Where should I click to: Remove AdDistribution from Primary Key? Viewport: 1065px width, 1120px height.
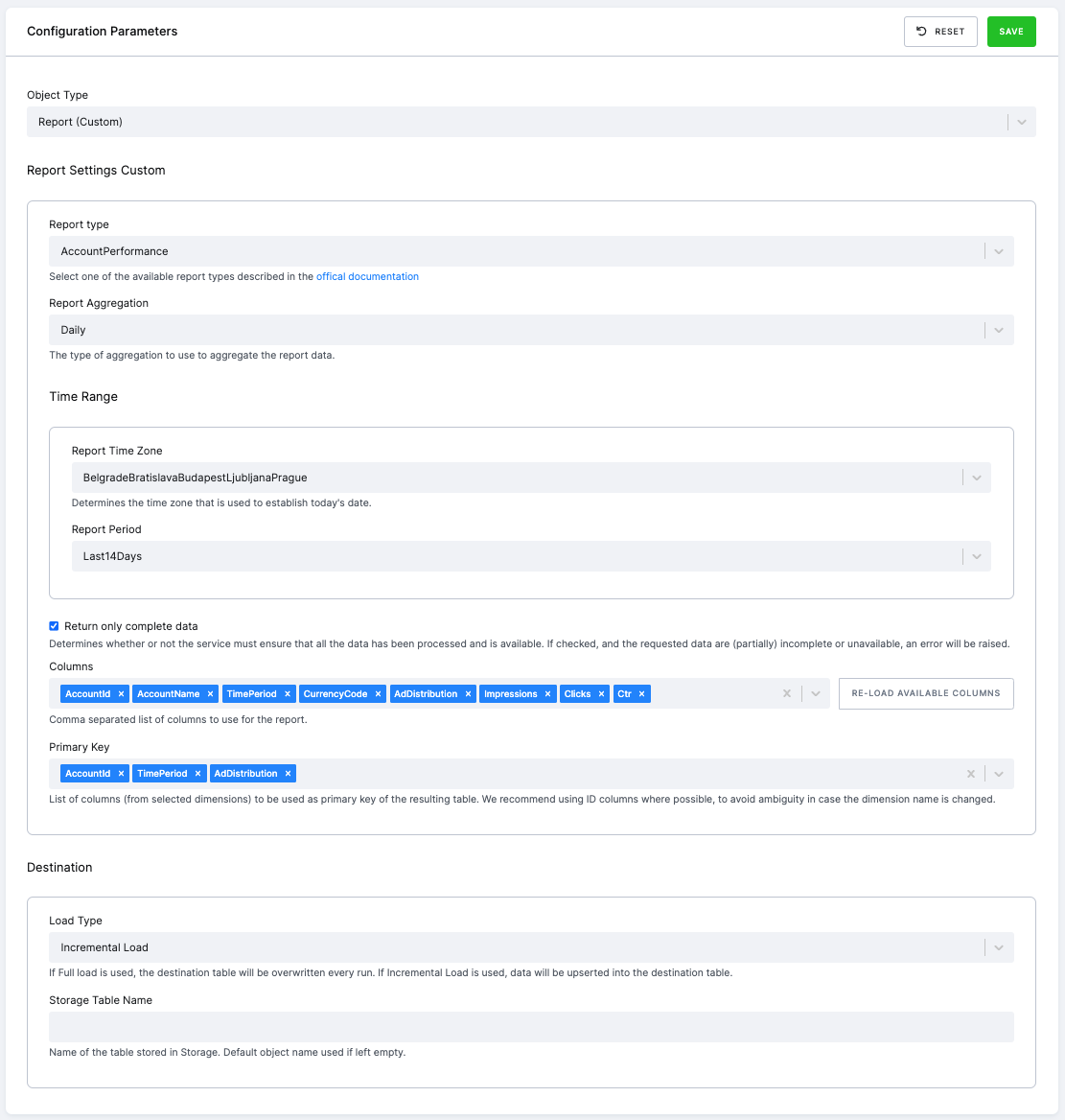tap(288, 774)
